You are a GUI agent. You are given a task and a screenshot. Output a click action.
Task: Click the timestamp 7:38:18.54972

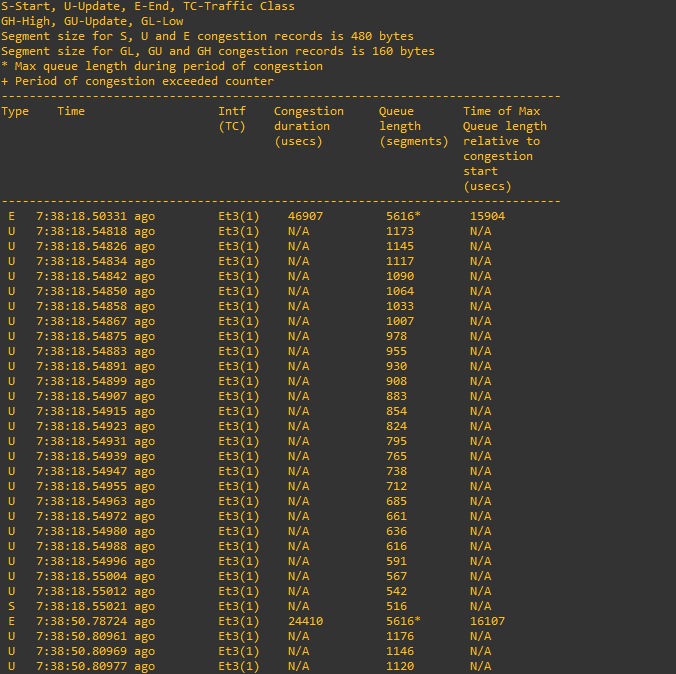pos(81,516)
